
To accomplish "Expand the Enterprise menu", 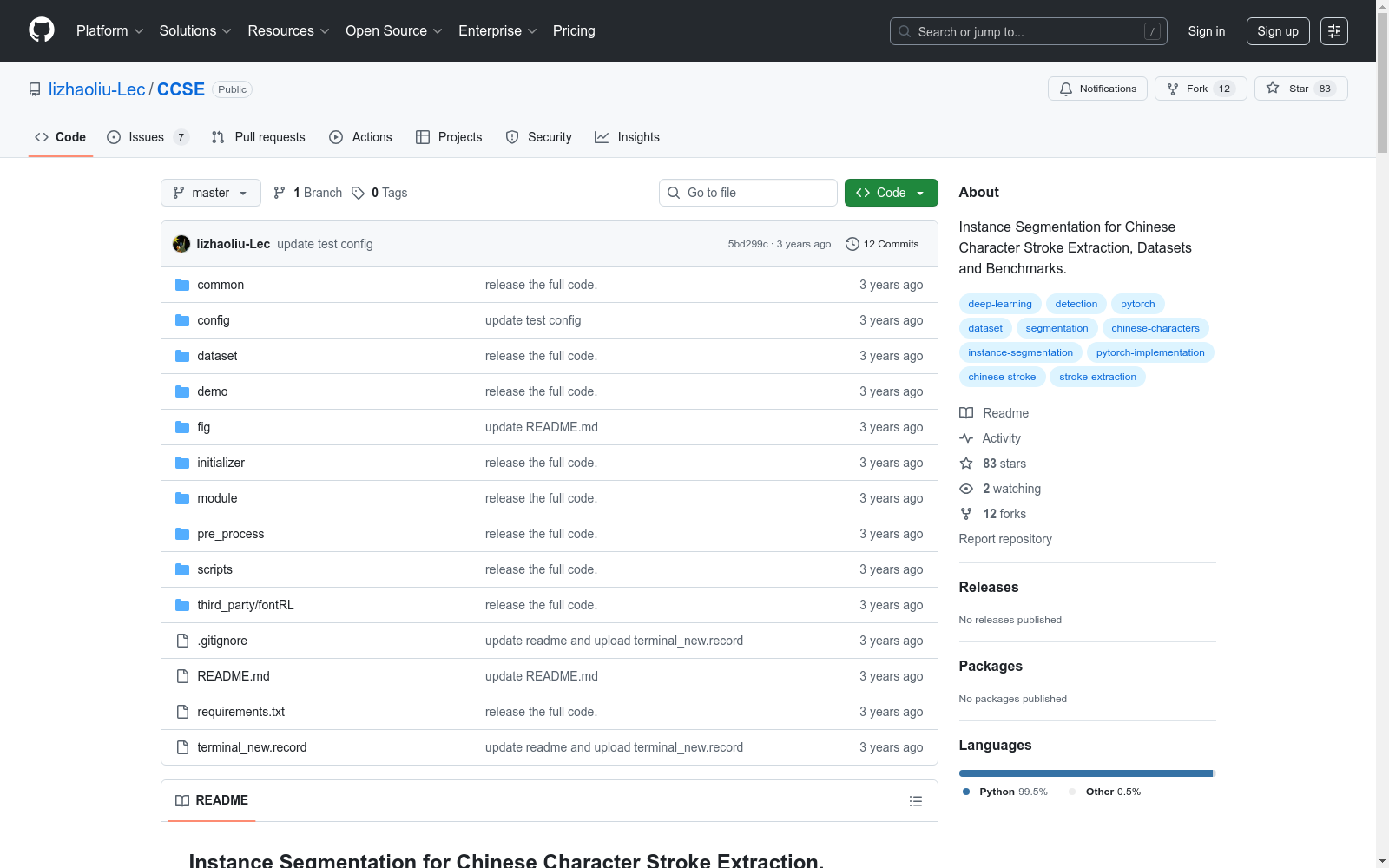I will point(497,31).
